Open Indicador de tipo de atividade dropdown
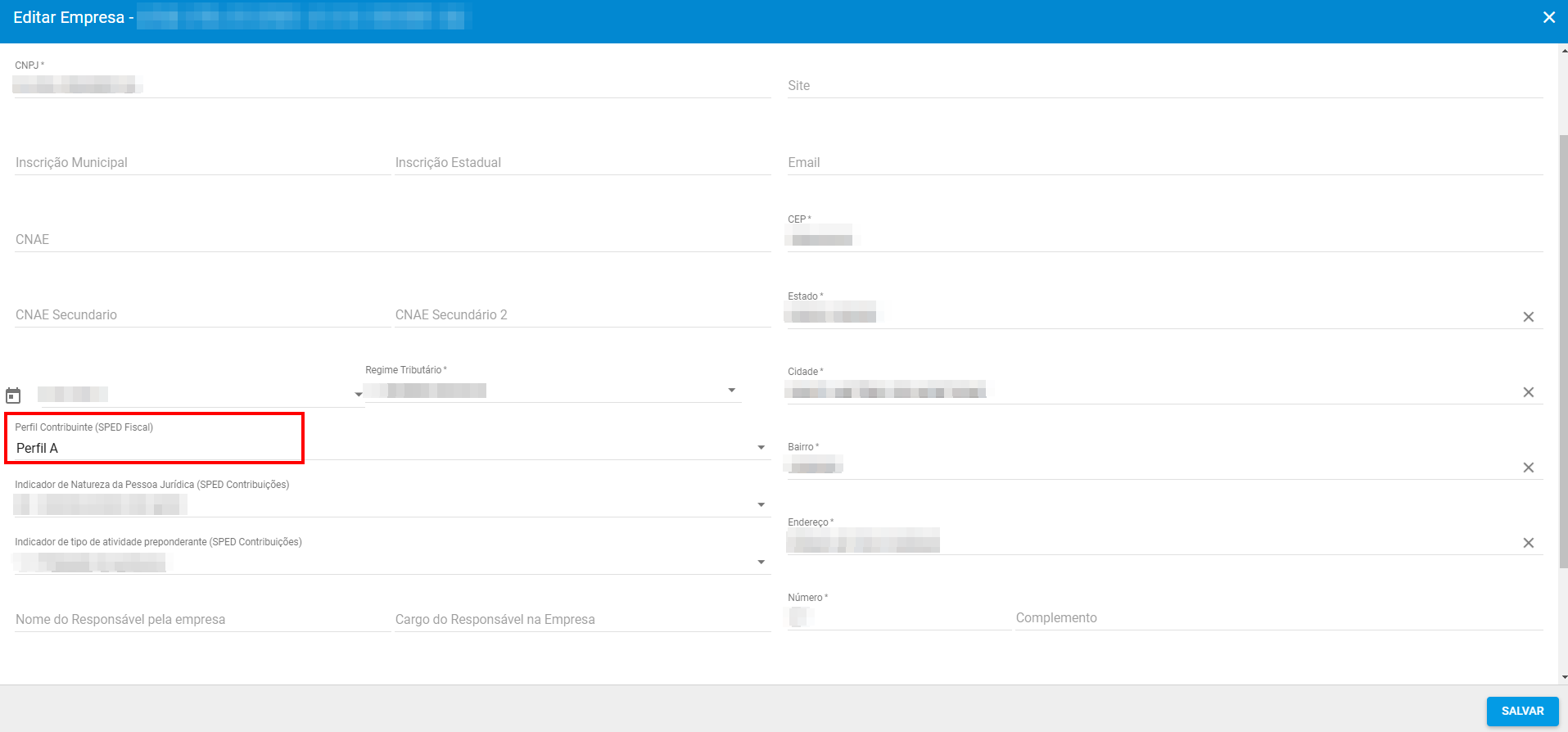 coord(761,563)
